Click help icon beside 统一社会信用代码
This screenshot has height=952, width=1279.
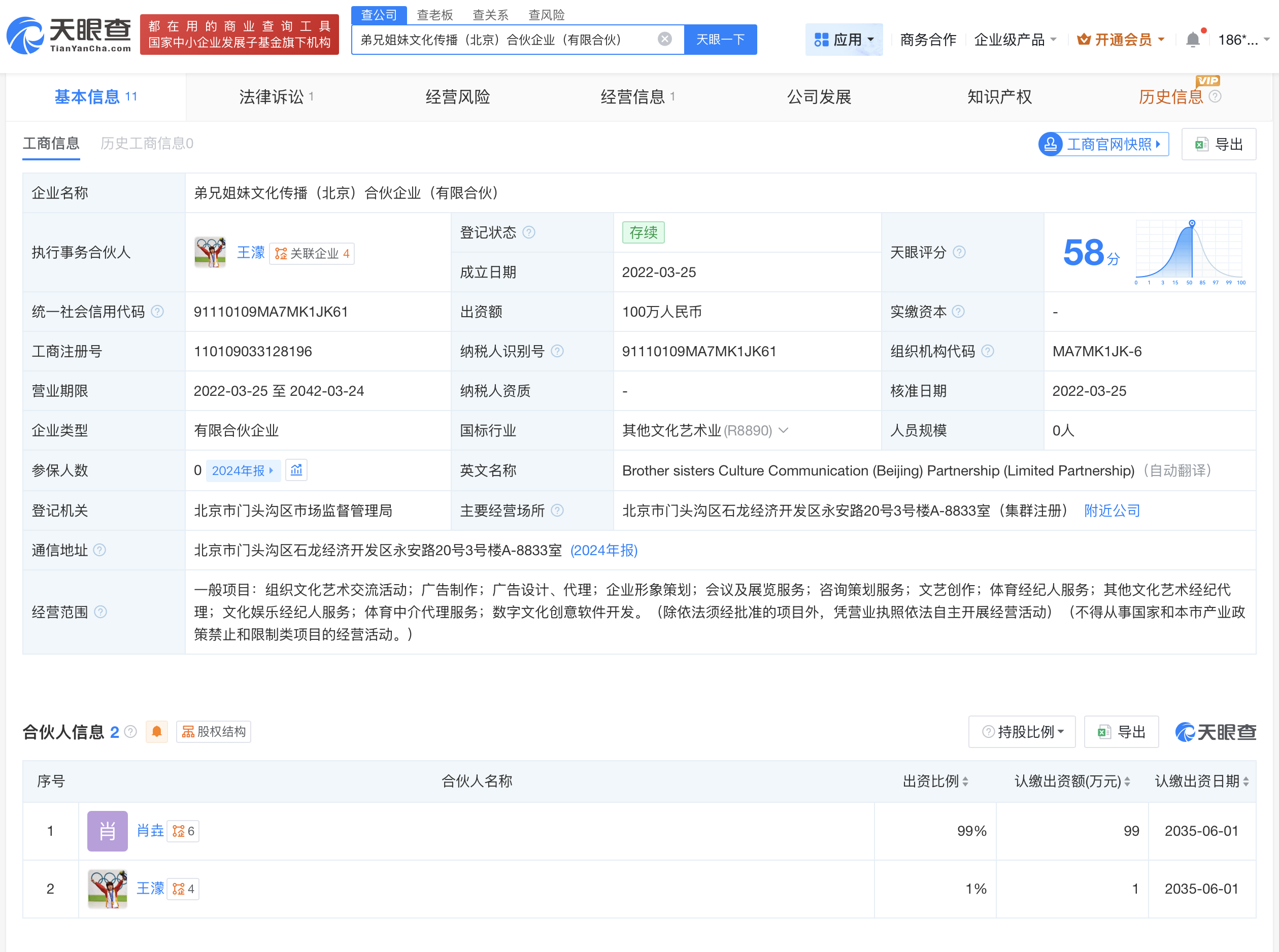point(157,311)
